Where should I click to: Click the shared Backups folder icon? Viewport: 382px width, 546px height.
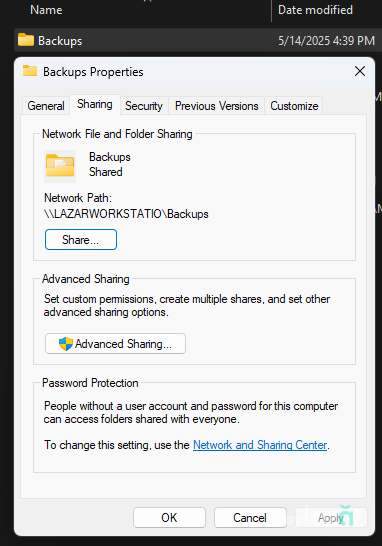click(x=60, y=166)
